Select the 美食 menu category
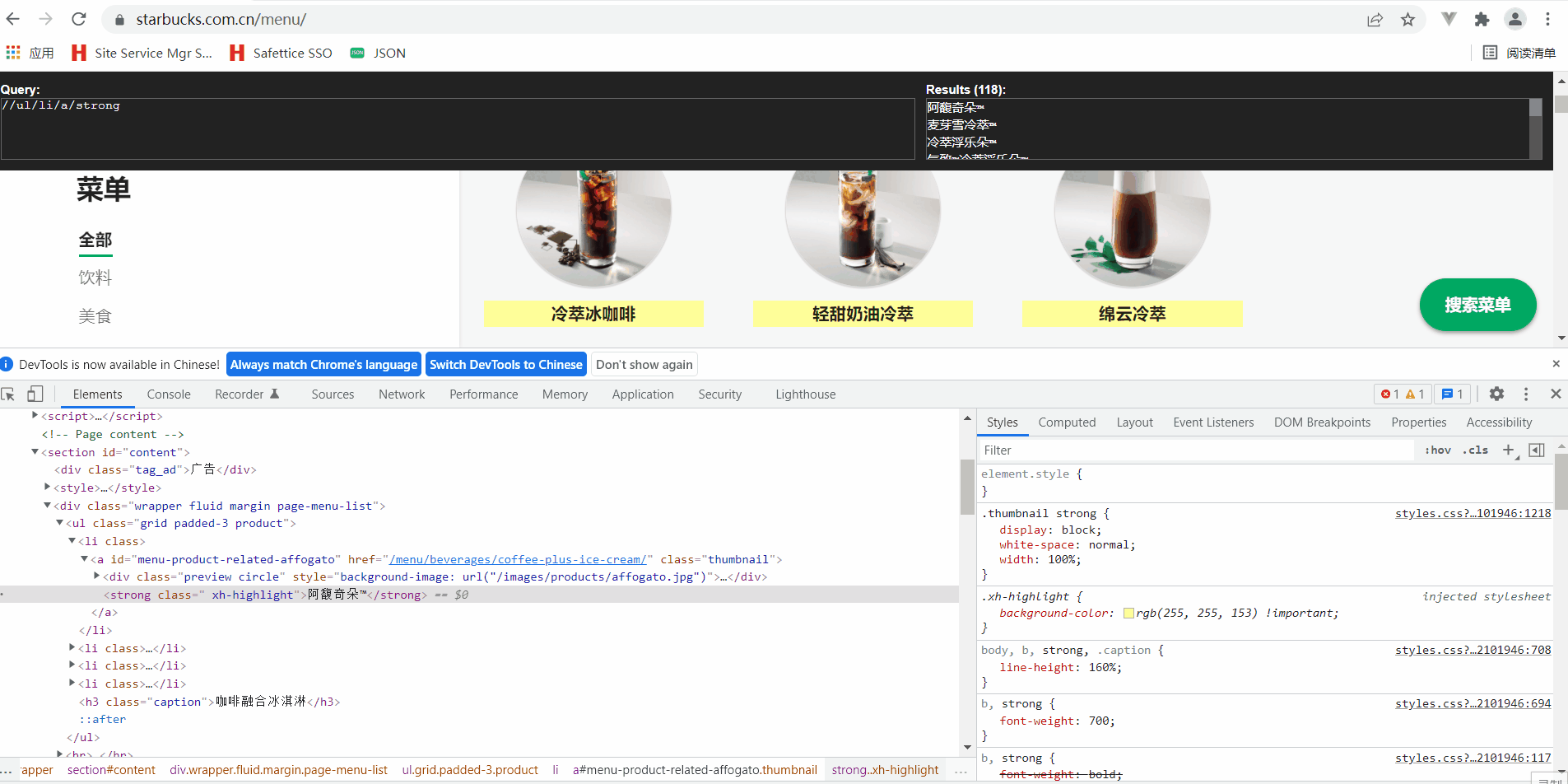The image size is (1568, 784). coord(95,316)
